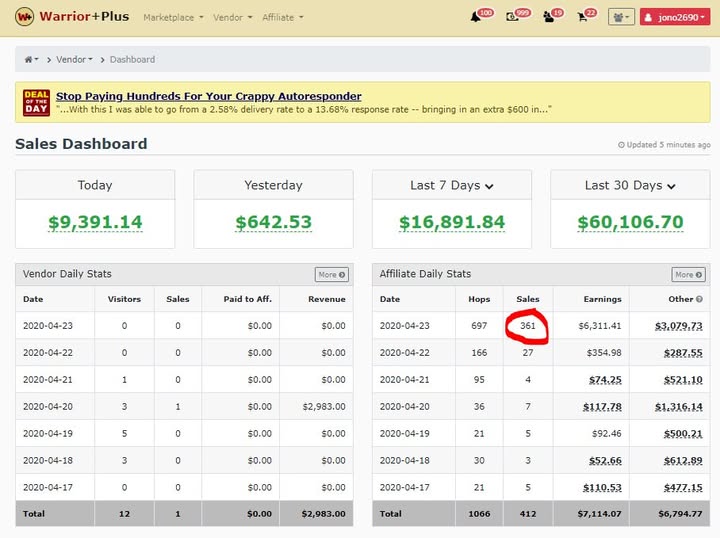This screenshot has height=538, width=720.
Task: Open the bell notifications icon
Action: click(x=476, y=17)
